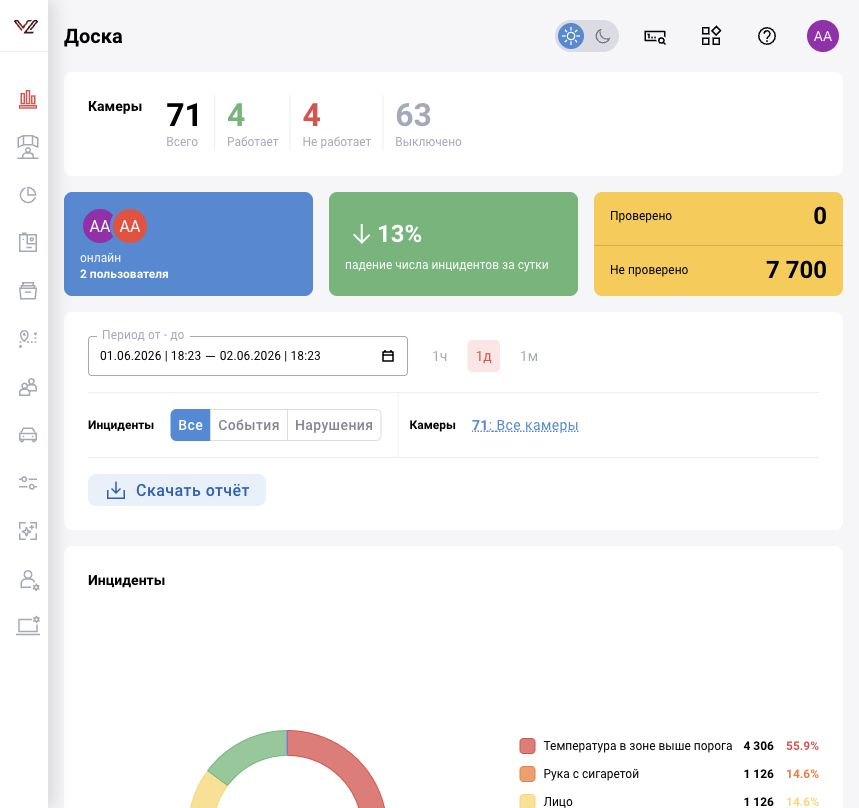Open the AA user profile avatar in header
The width and height of the screenshot is (859, 808).
click(822, 36)
